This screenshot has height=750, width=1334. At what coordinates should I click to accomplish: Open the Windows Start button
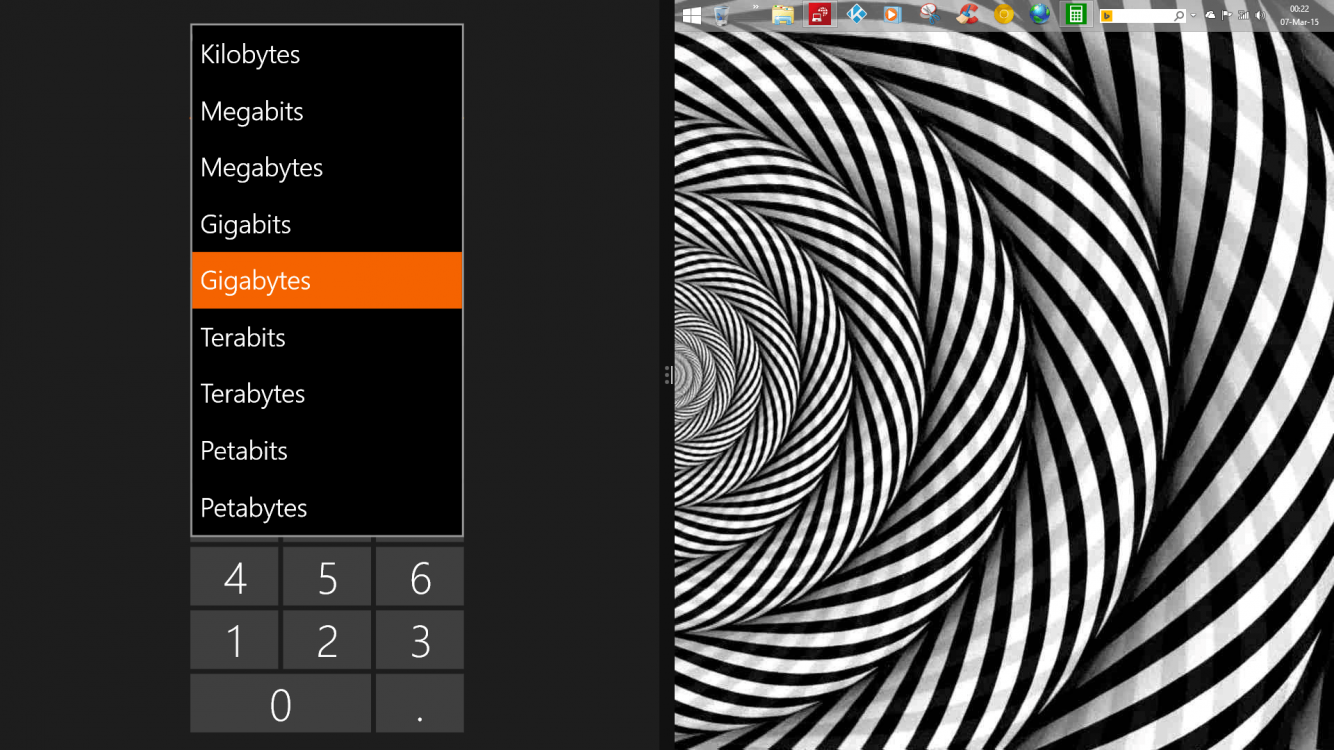pos(691,15)
